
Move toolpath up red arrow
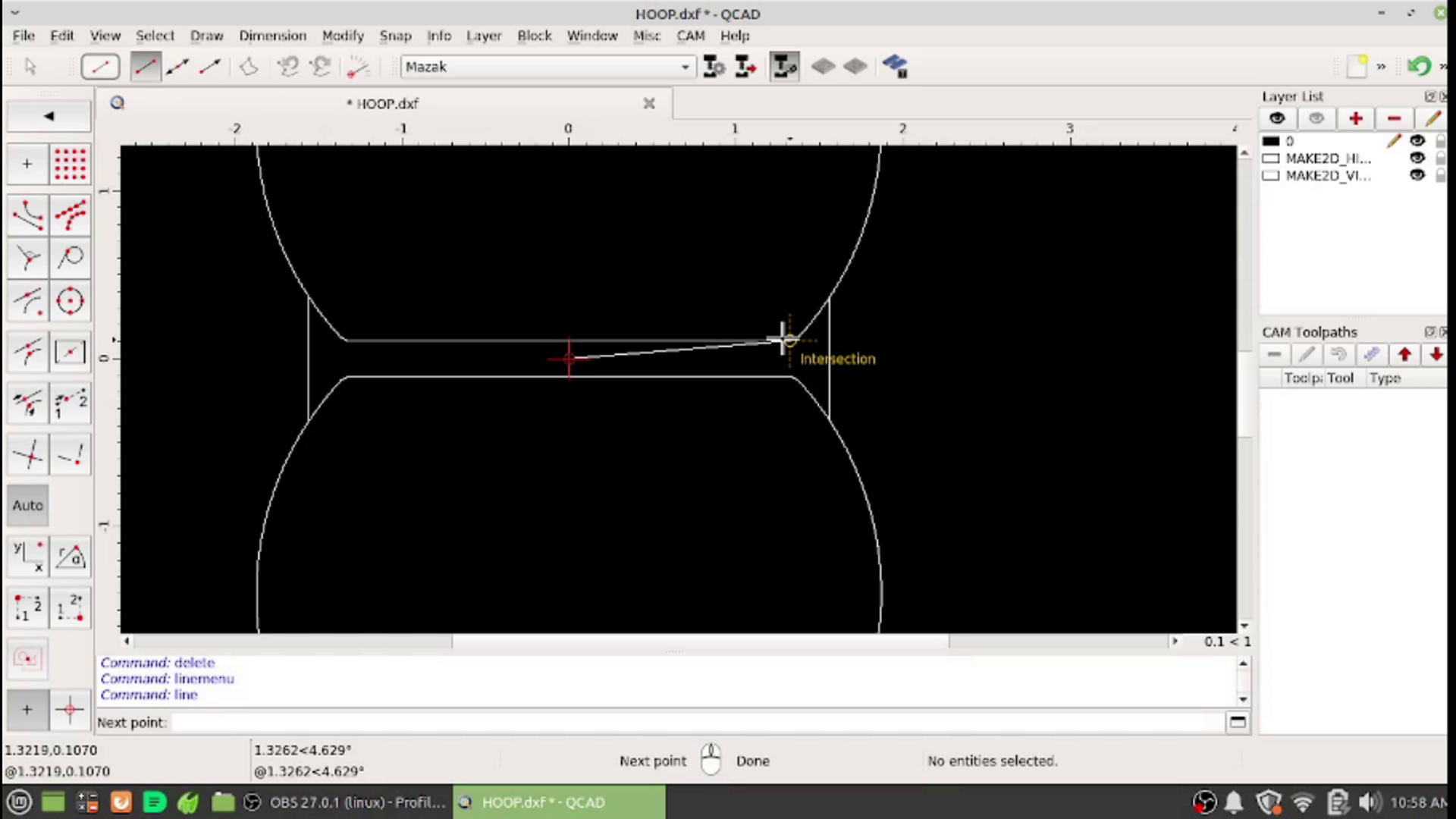tap(1404, 354)
